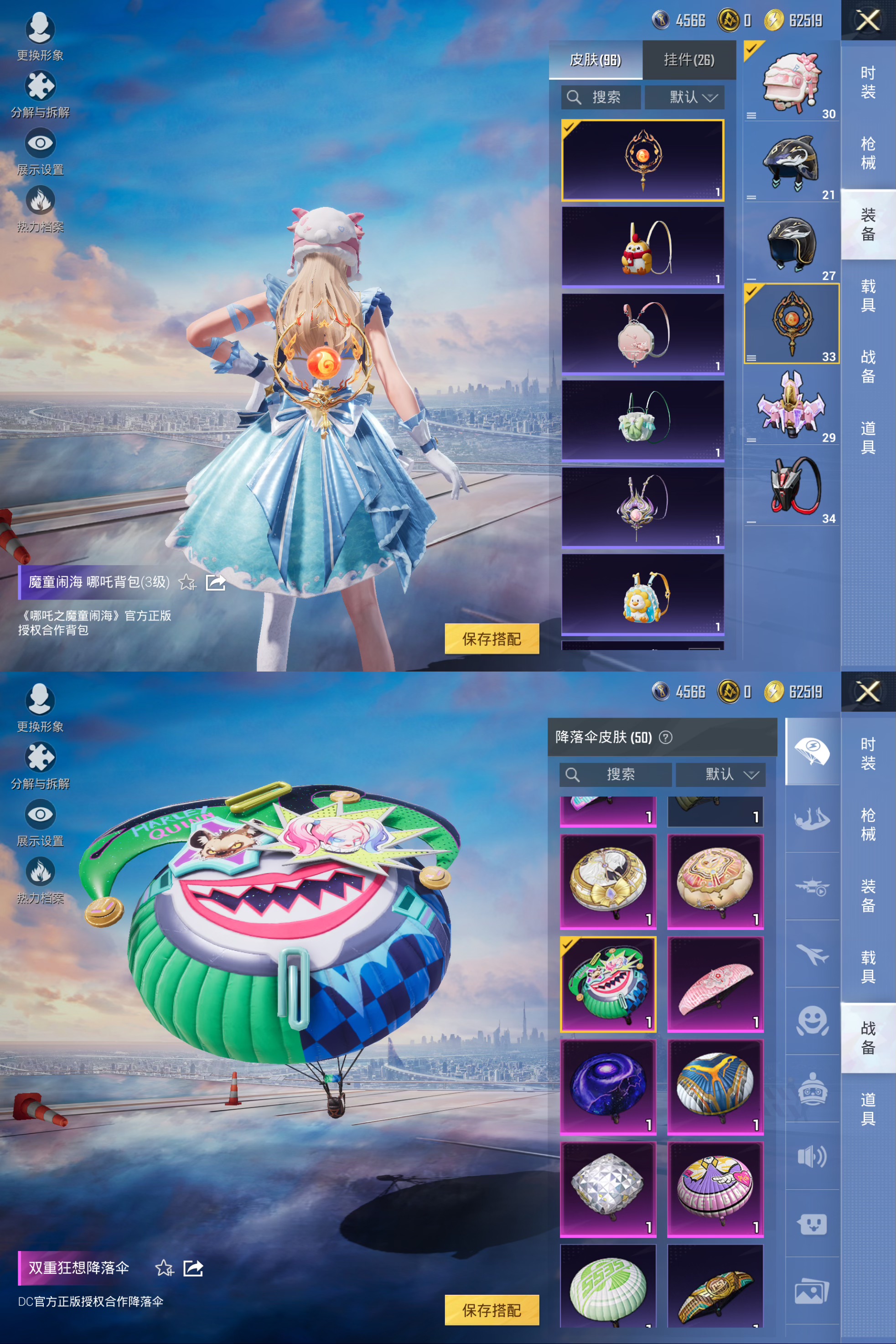Open the 道具 tab on the backpack screen
The image size is (896, 1344).
868,438
